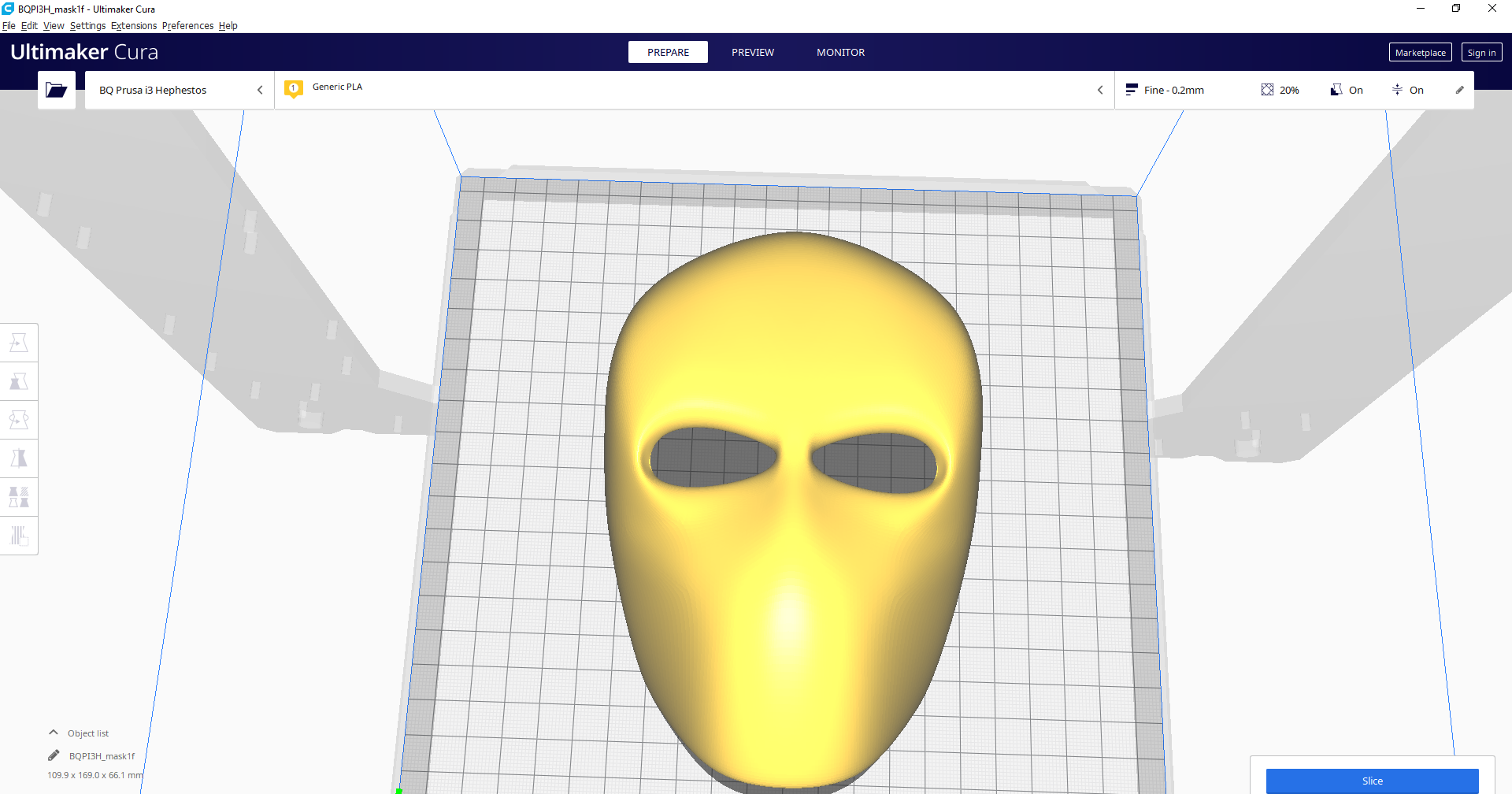This screenshot has width=1512, height=794.
Task: Collapse the BQ Prusa i3 Hephestos printer panel
Action: pos(260,90)
